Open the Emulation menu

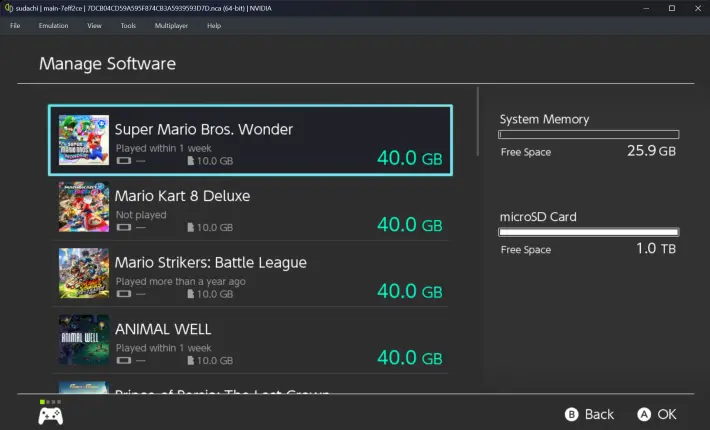coord(53,26)
